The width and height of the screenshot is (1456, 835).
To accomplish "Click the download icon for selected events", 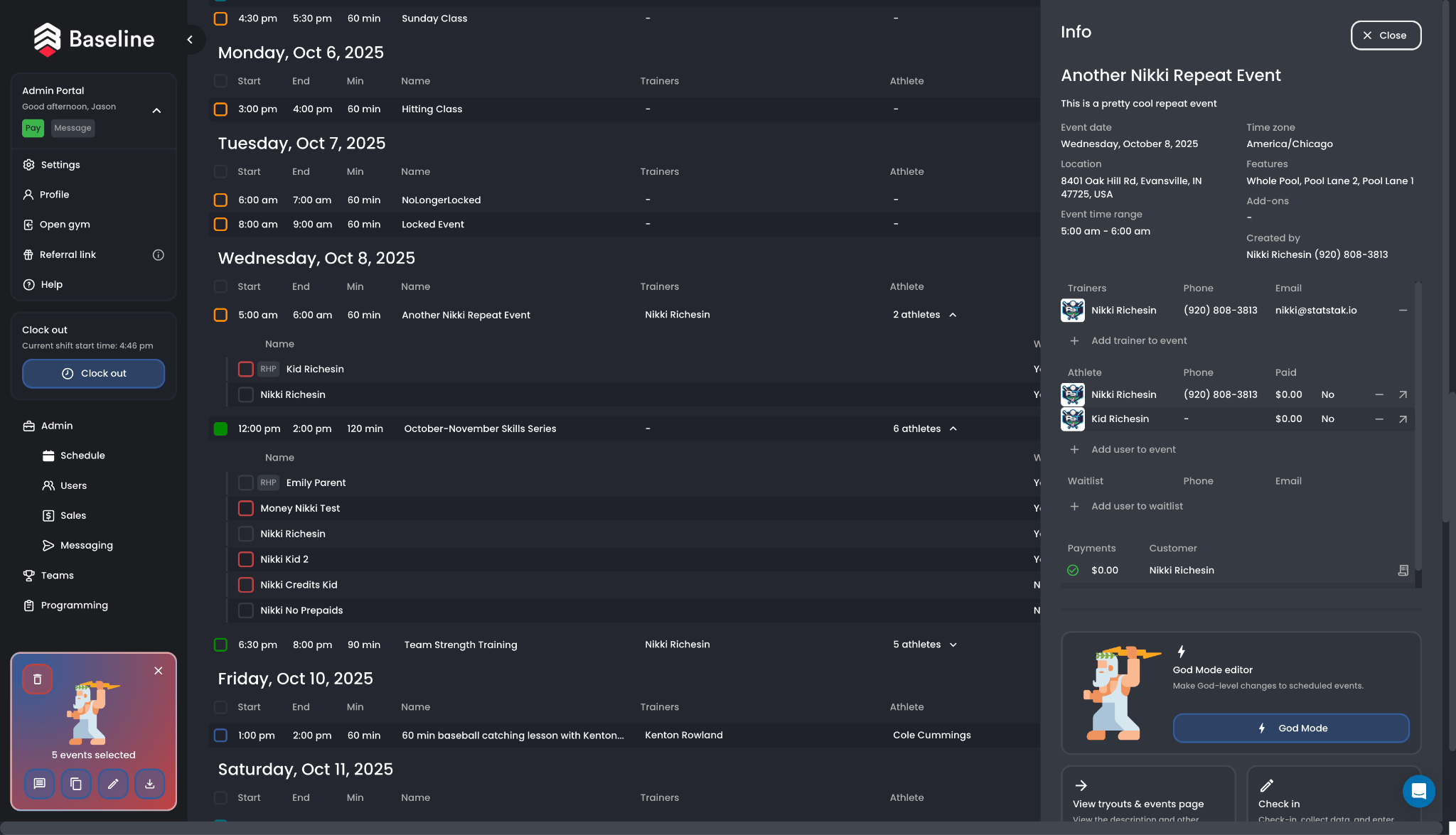I will (x=150, y=784).
